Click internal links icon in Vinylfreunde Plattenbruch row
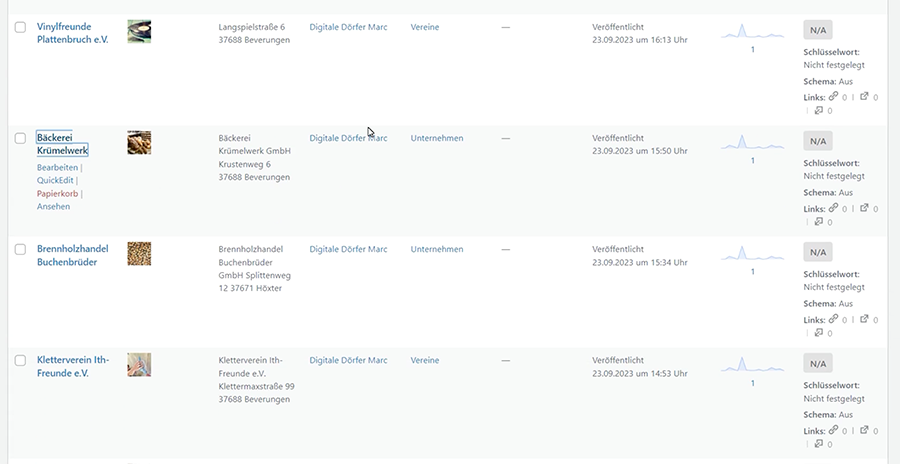This screenshot has height=464, width=900. 834,97
